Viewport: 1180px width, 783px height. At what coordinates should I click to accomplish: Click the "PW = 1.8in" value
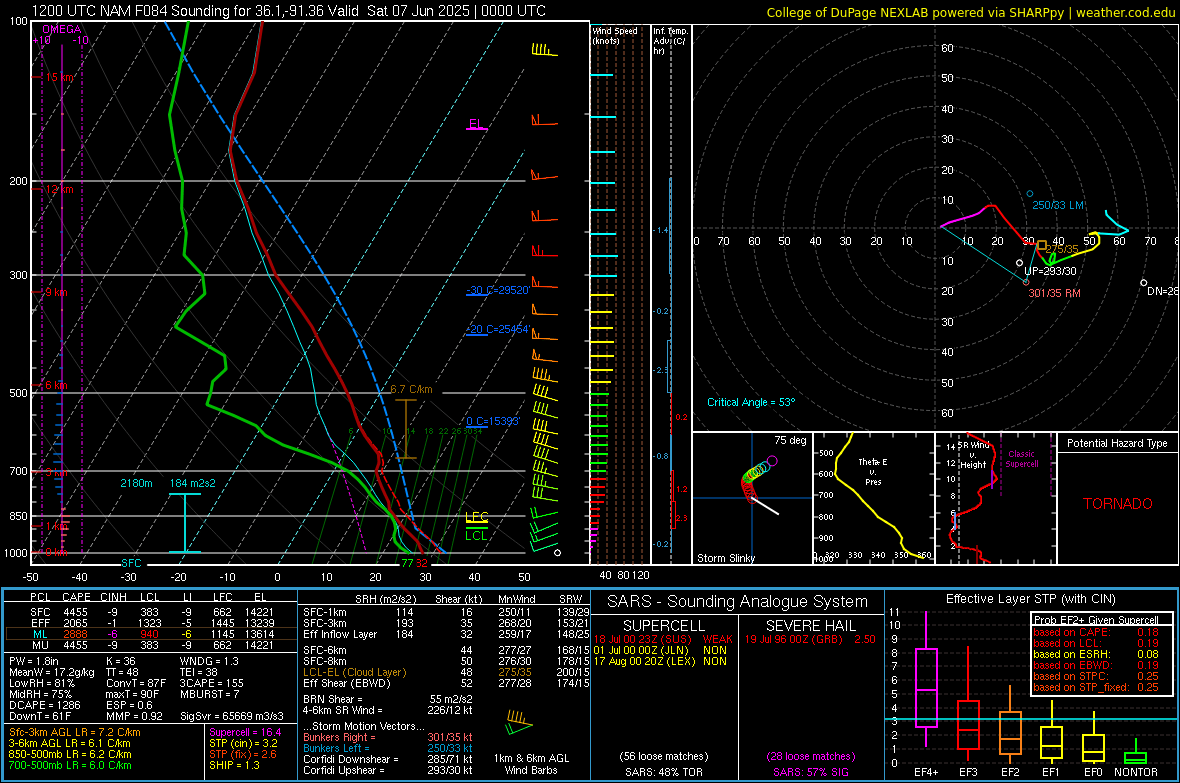click(34, 661)
